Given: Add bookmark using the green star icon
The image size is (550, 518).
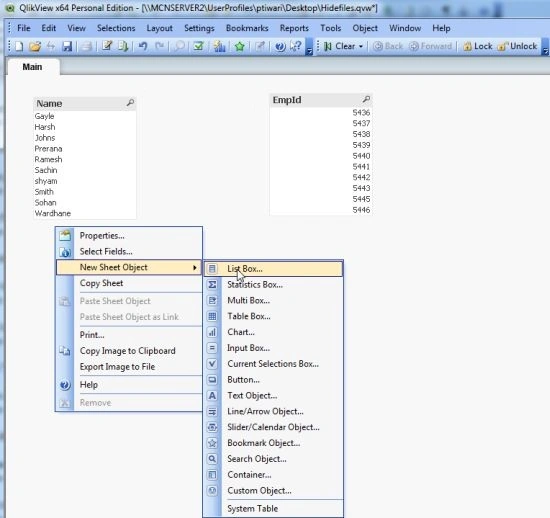Looking at the screenshot, I should (x=240, y=46).
